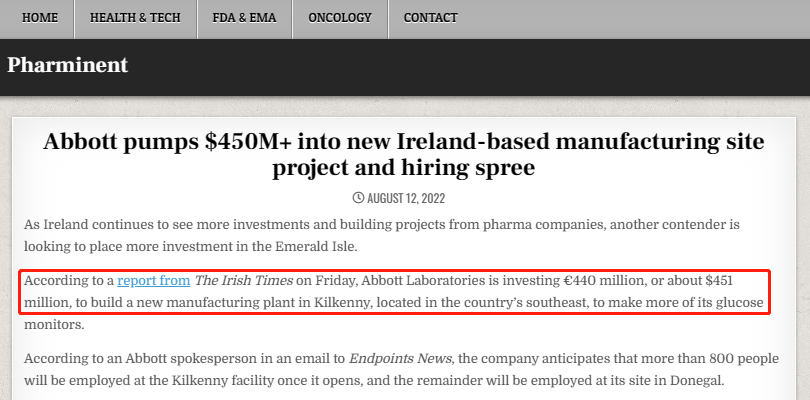This screenshot has height=400, width=810.
Task: Click the word "Donegal" in the last paragraph
Action: 696,381
